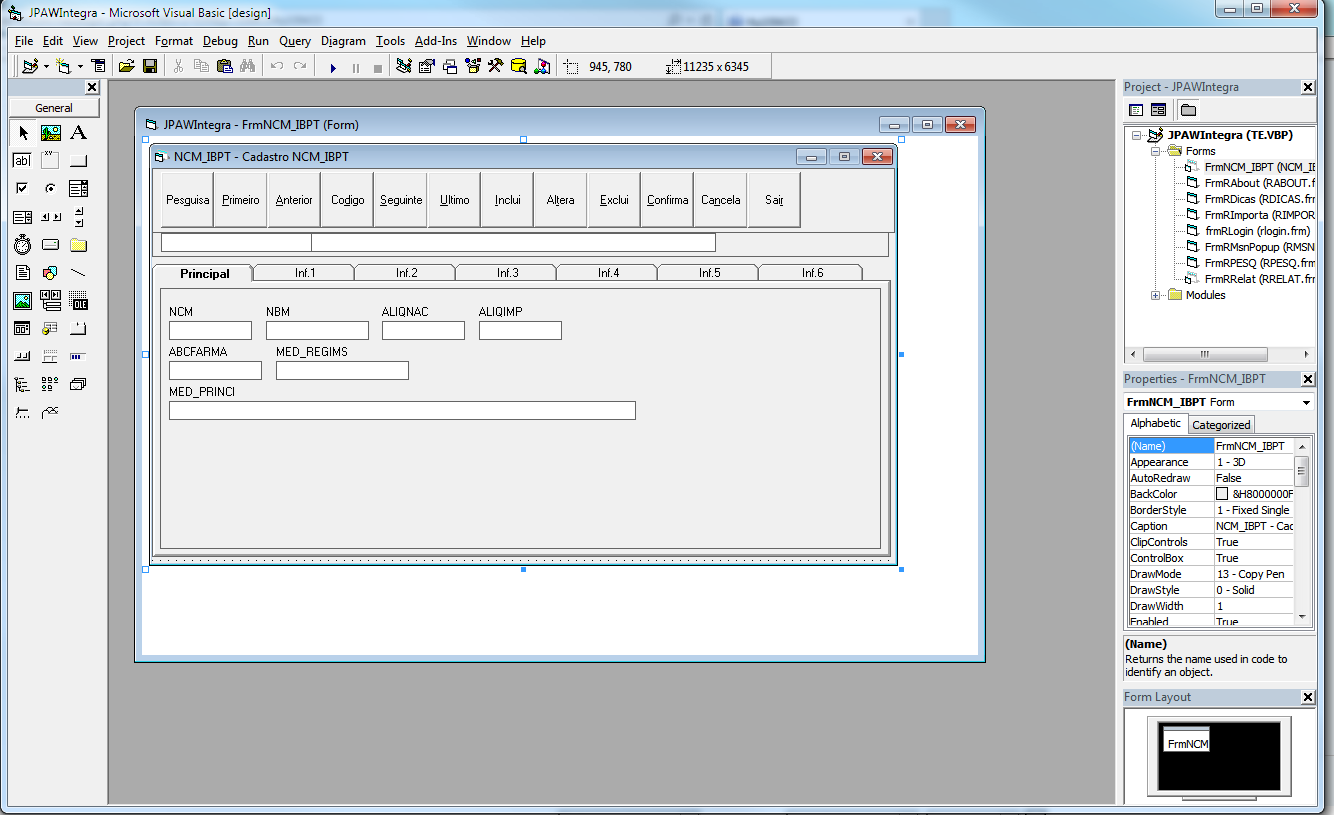This screenshot has width=1334, height=815.
Task: Expand the Modules folder in project tree
Action: click(1156, 295)
